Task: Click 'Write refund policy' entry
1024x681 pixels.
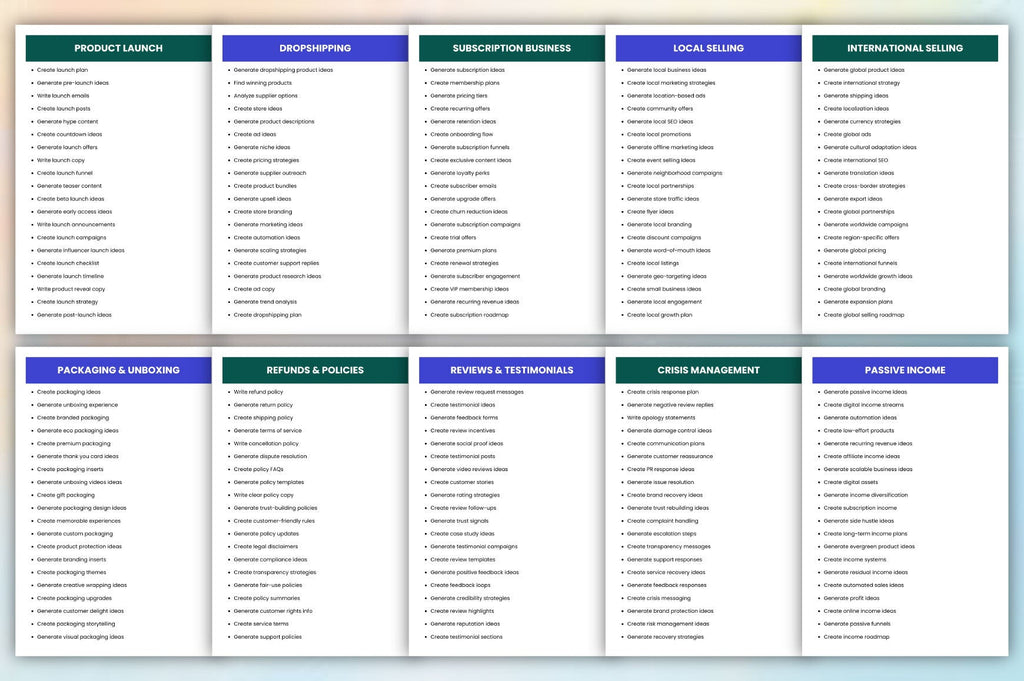Action: click(x=258, y=392)
